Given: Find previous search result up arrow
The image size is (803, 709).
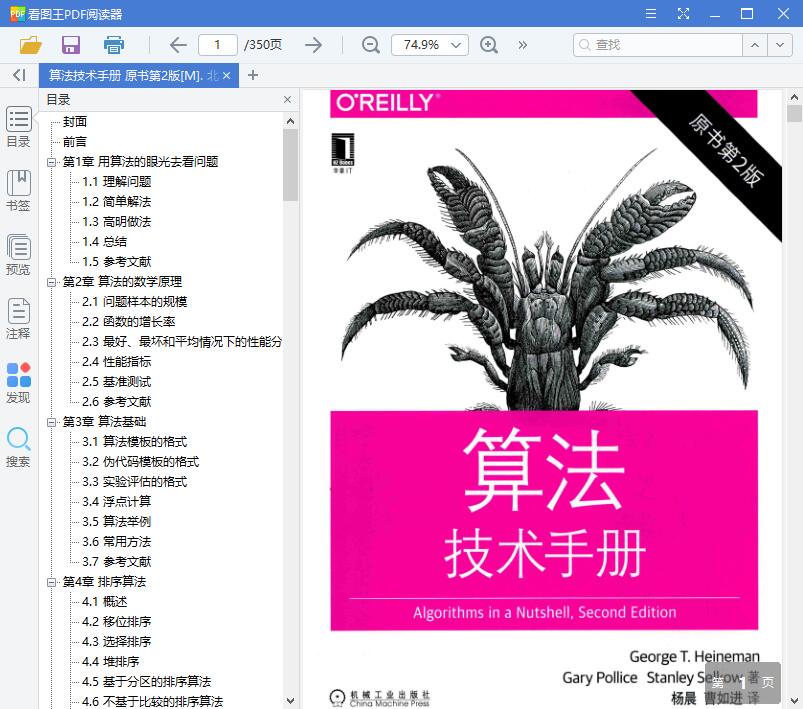Looking at the screenshot, I should click(x=755, y=45).
